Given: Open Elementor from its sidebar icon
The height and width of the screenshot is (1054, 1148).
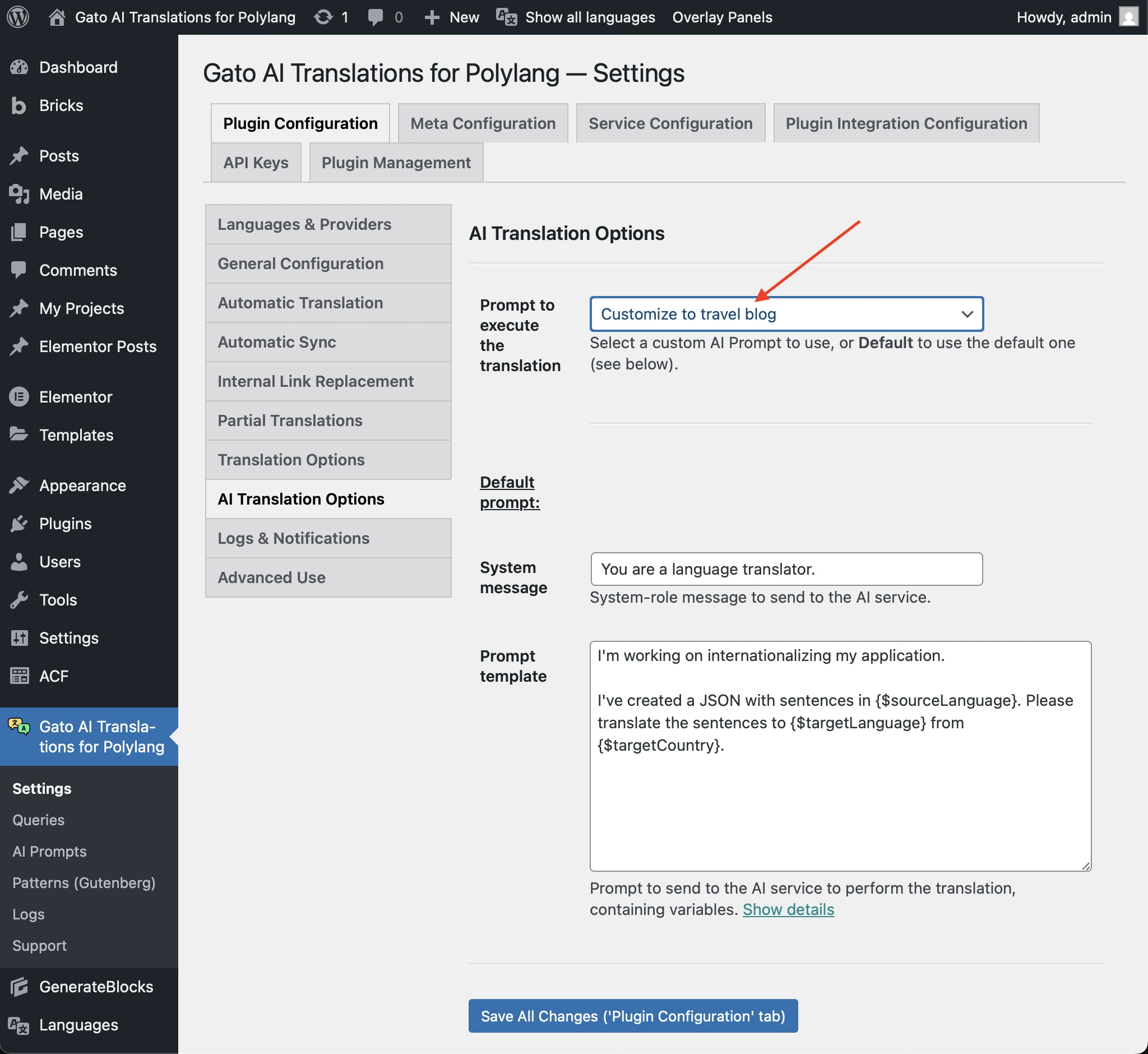Looking at the screenshot, I should pos(19,396).
